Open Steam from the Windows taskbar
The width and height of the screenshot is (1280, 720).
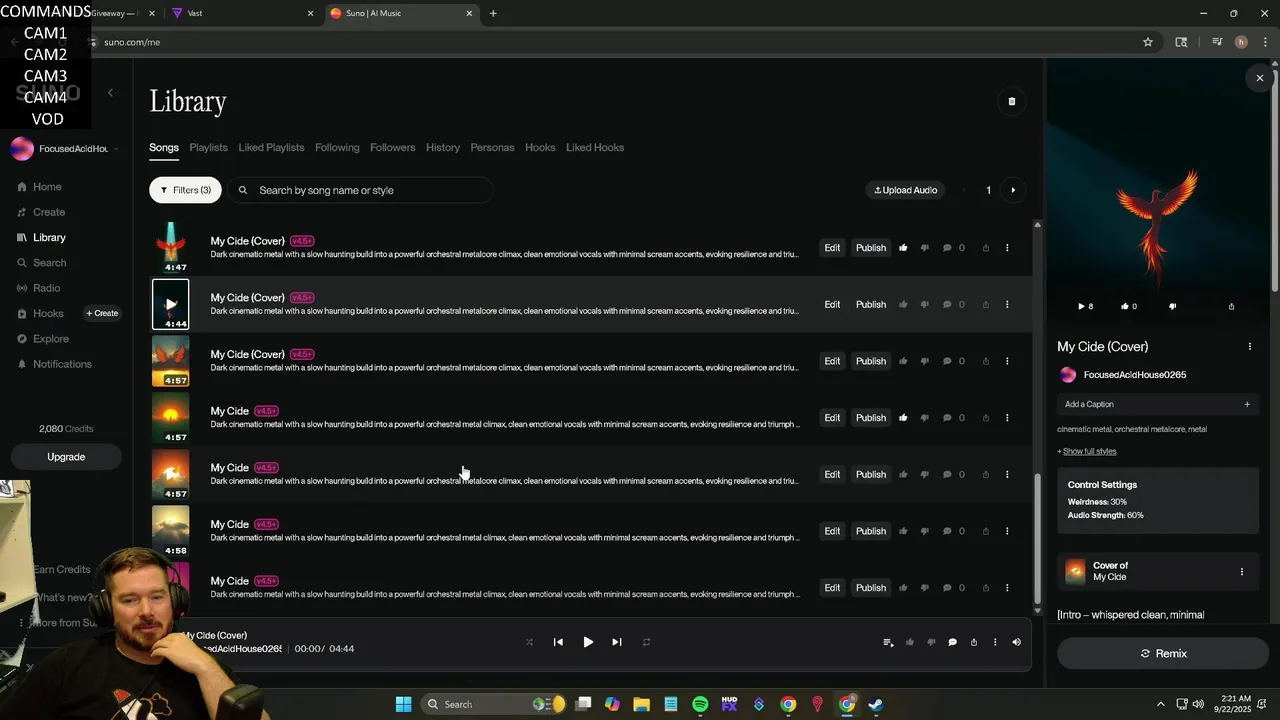875,704
